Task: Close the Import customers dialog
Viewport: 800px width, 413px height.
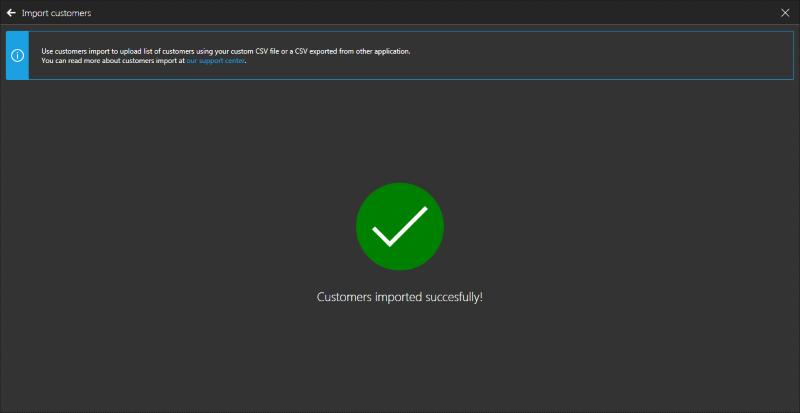Action: click(785, 13)
